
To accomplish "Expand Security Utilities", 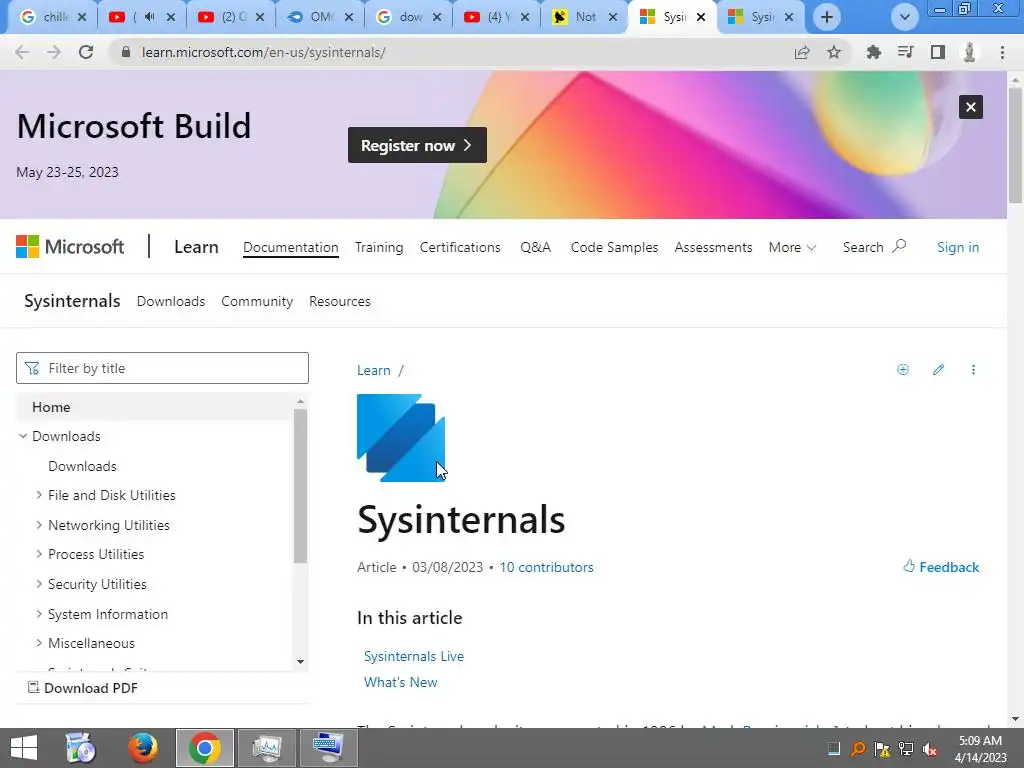I will click(39, 584).
